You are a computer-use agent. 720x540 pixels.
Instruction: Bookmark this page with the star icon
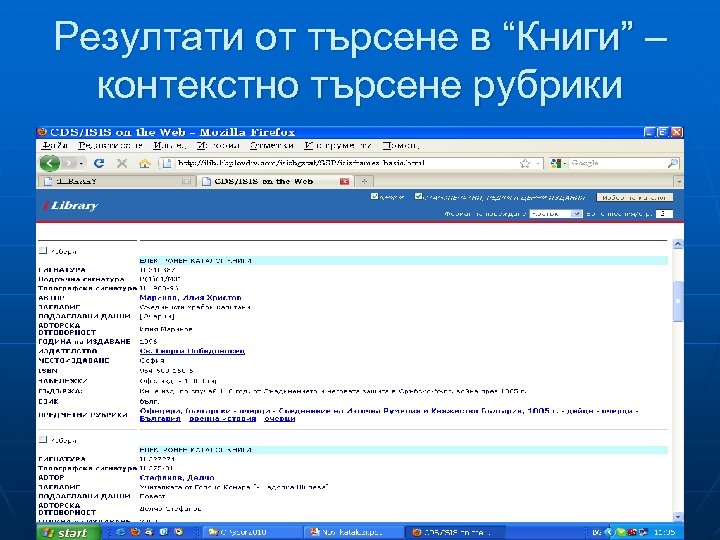(525, 163)
